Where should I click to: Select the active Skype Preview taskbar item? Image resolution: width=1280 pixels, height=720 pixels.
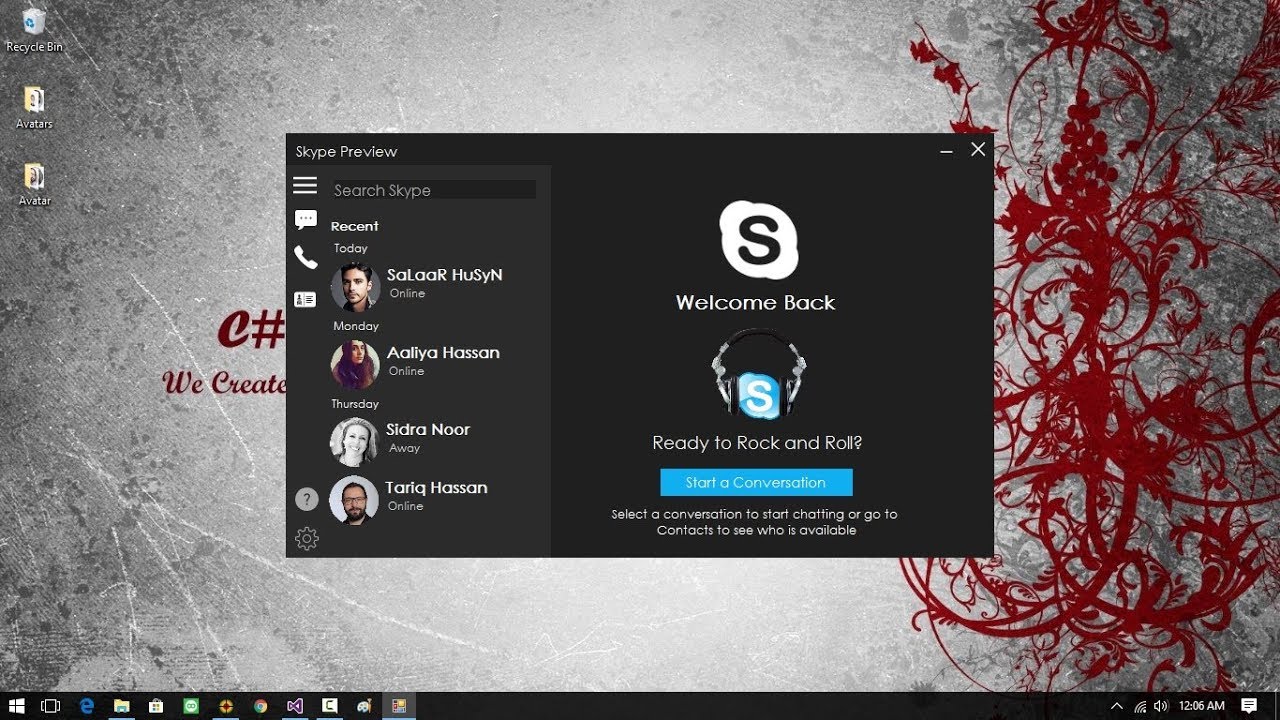[x=399, y=706]
